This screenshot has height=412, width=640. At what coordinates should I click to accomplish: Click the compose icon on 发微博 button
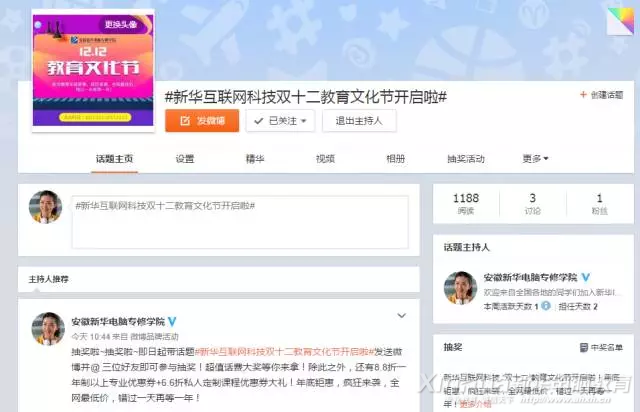[x=185, y=121]
